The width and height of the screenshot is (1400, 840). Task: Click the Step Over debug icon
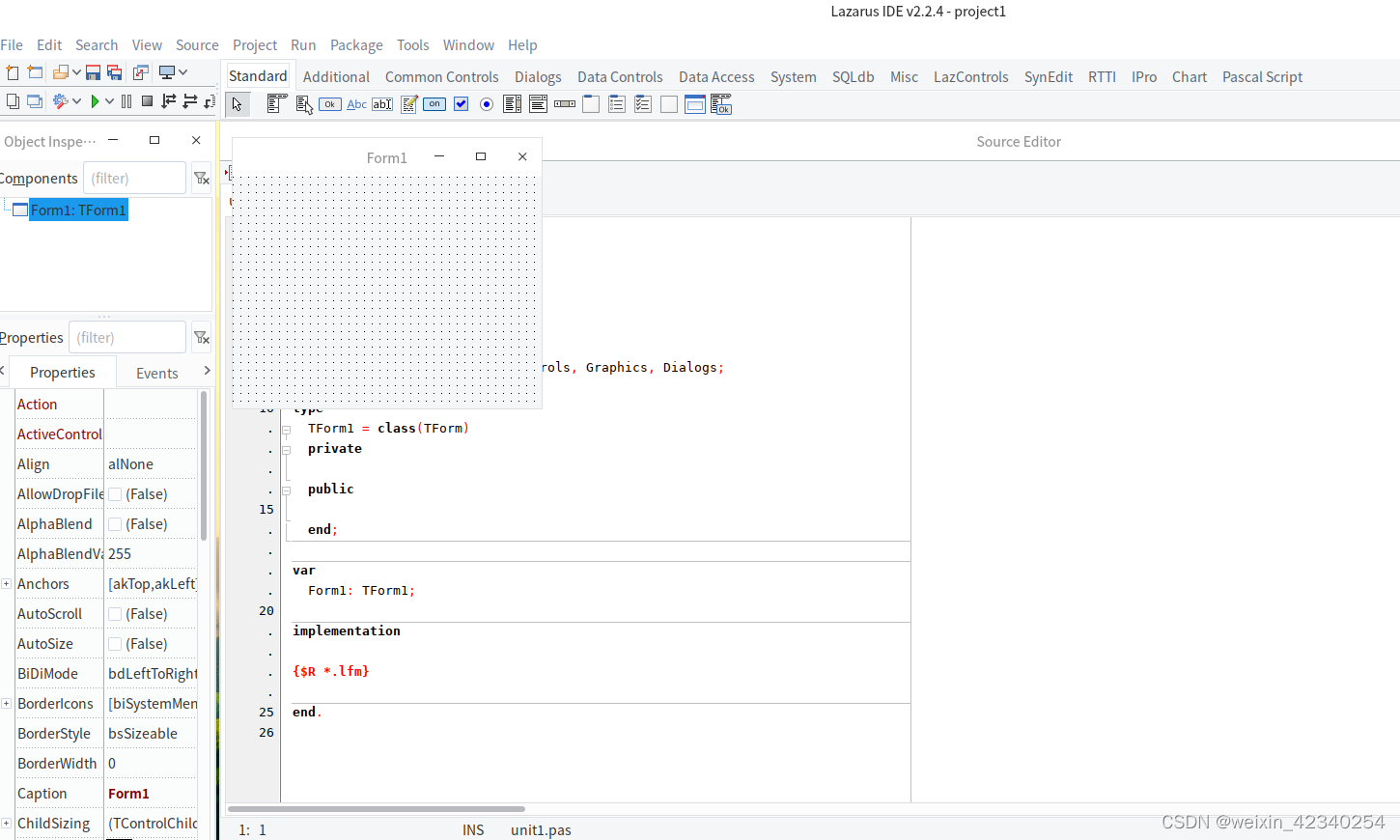(189, 101)
